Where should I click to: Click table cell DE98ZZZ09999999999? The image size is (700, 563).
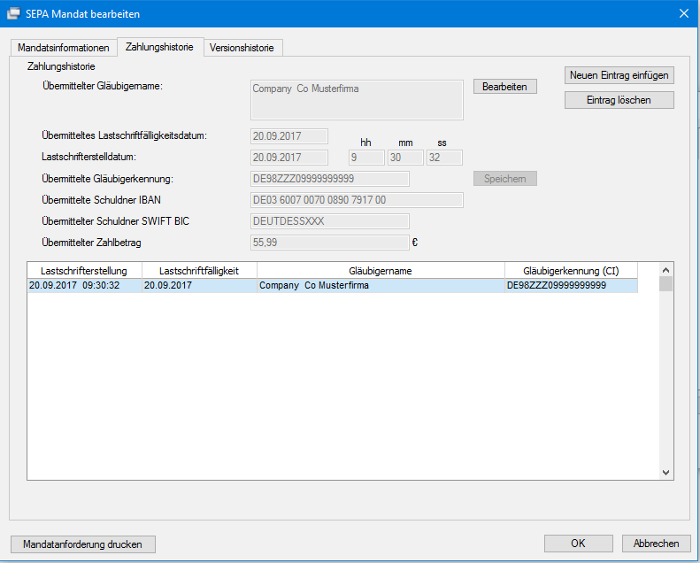click(571, 286)
